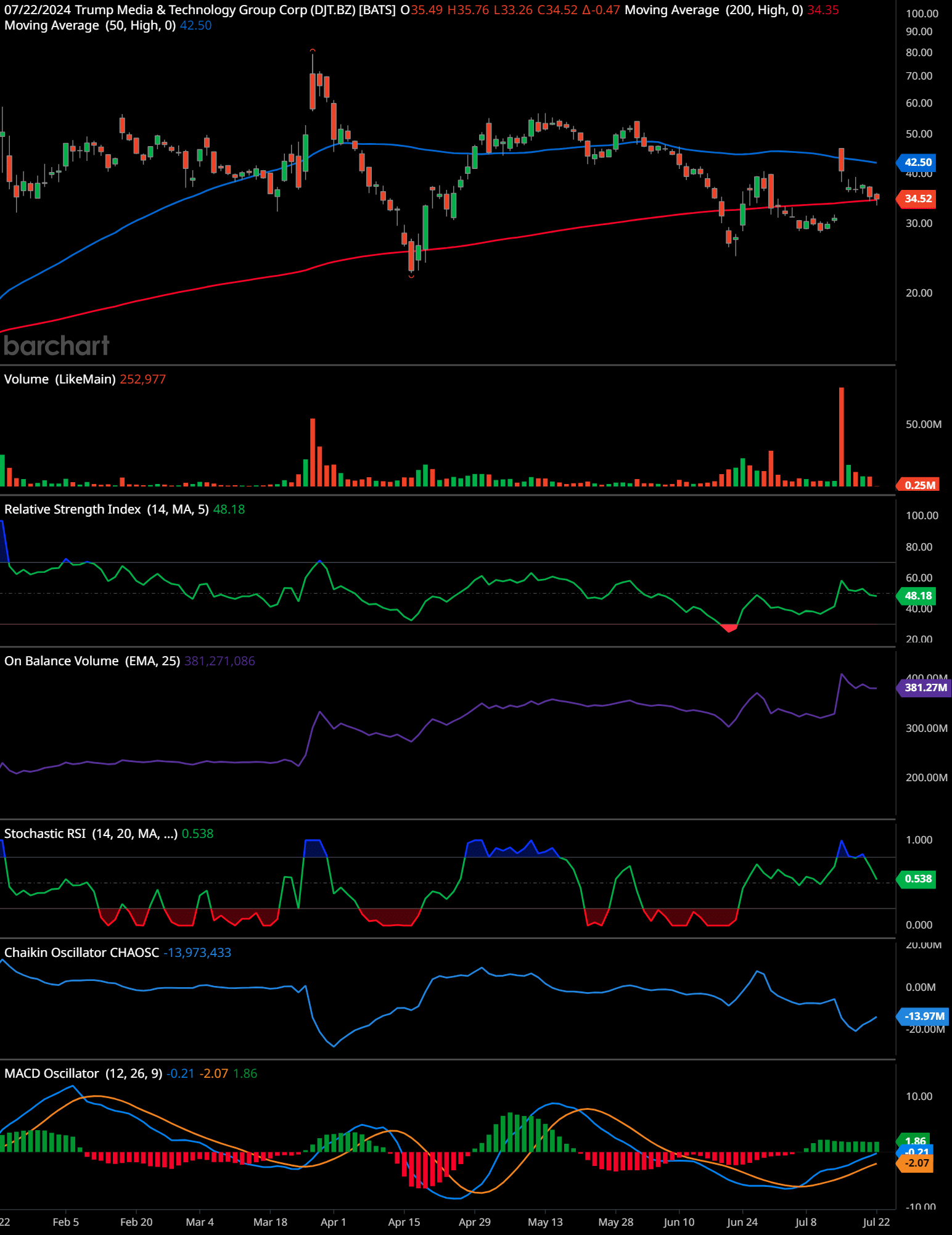Click the 42.50 blue price label
The height and width of the screenshot is (1235, 952).
(x=917, y=162)
